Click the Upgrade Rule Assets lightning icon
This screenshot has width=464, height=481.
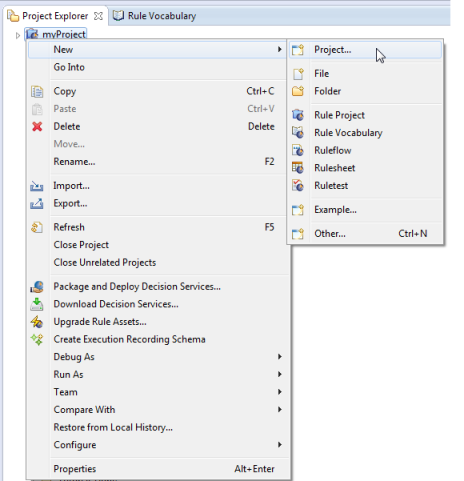37,322
